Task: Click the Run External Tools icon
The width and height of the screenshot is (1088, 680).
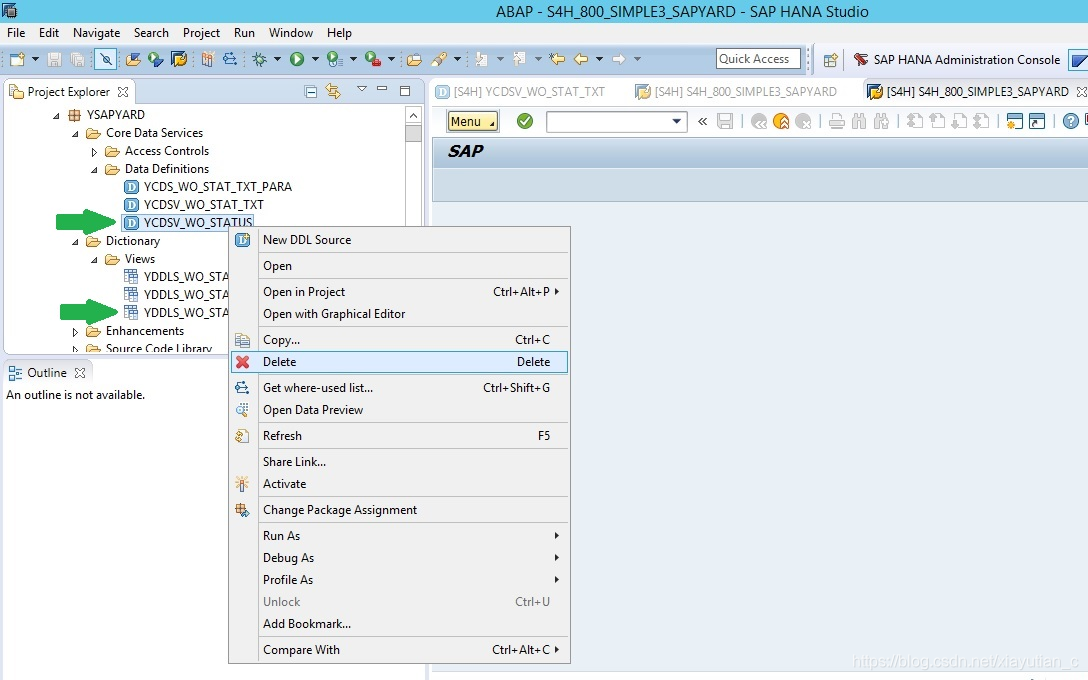Action: pyautogui.click(x=373, y=60)
